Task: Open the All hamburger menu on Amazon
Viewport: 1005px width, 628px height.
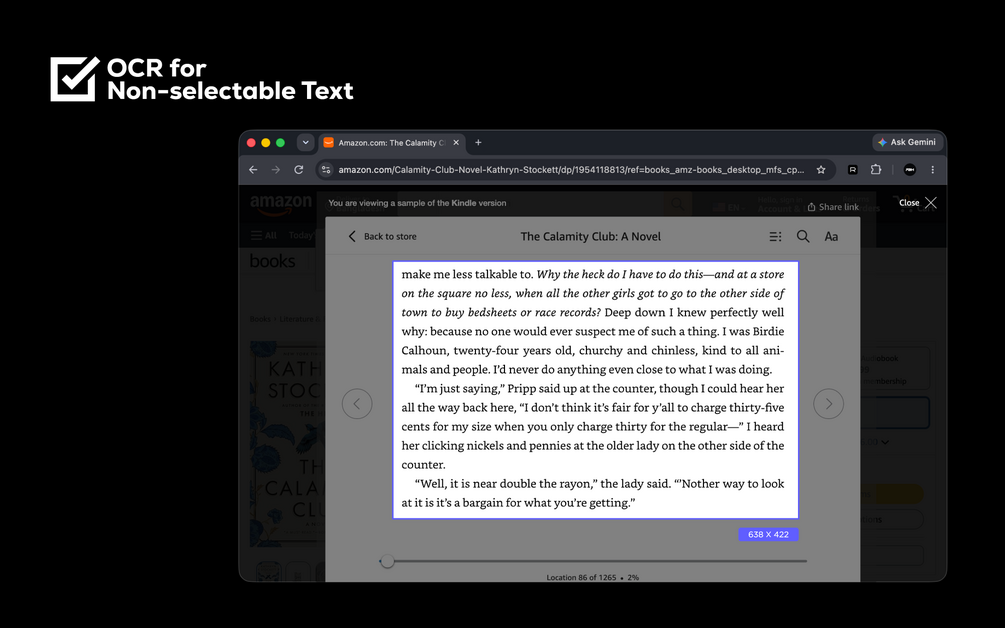Action: click(263, 235)
